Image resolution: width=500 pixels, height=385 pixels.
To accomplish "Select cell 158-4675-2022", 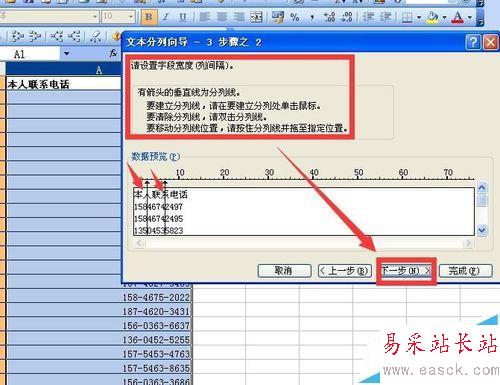I will click(x=99, y=297).
